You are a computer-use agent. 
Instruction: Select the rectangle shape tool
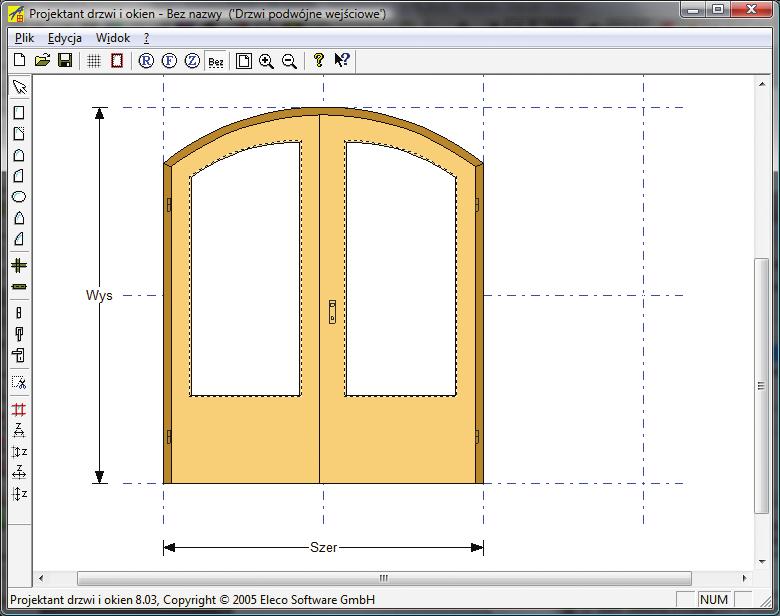pos(19,112)
